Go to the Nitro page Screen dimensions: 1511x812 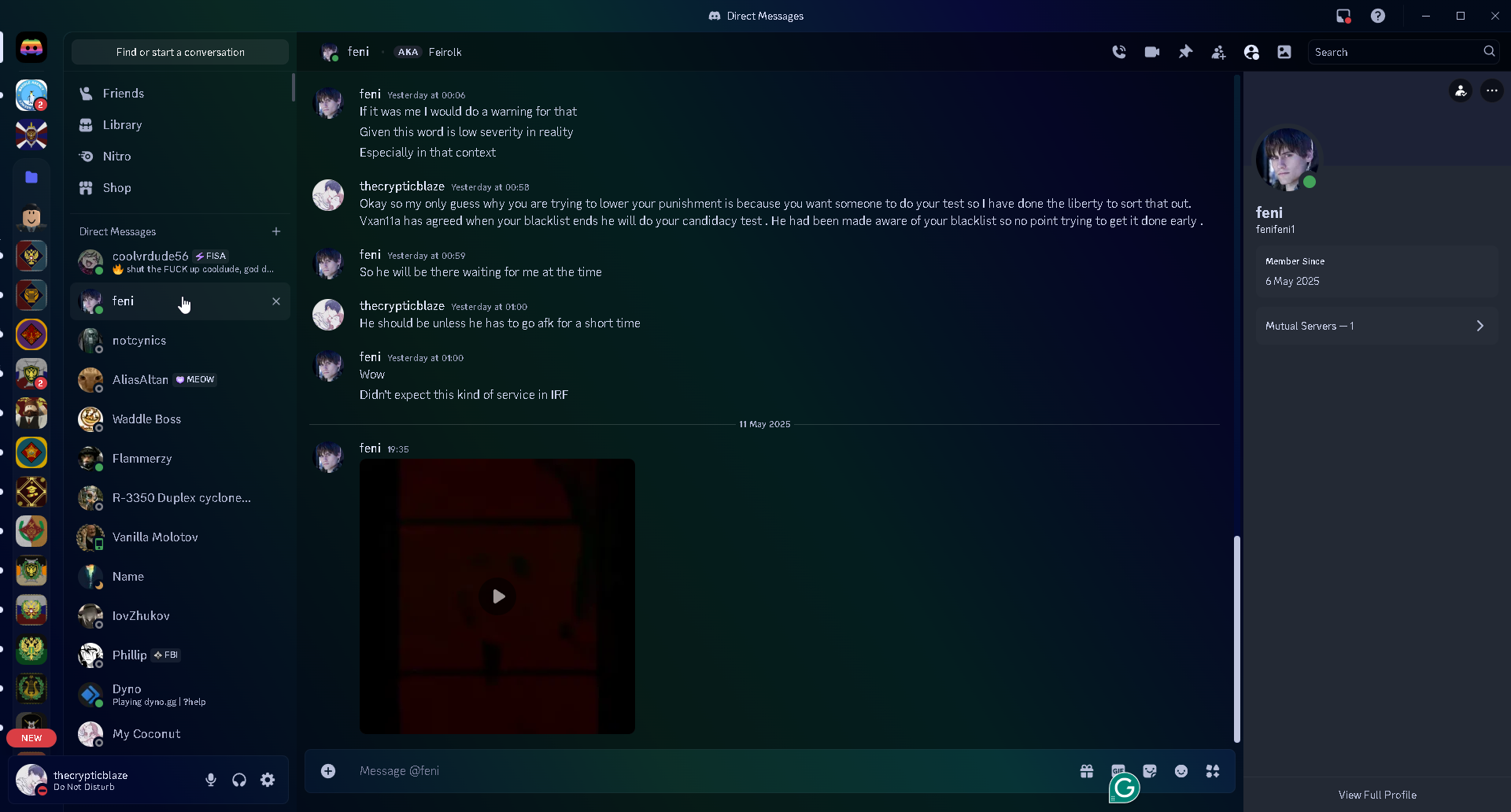tap(116, 156)
